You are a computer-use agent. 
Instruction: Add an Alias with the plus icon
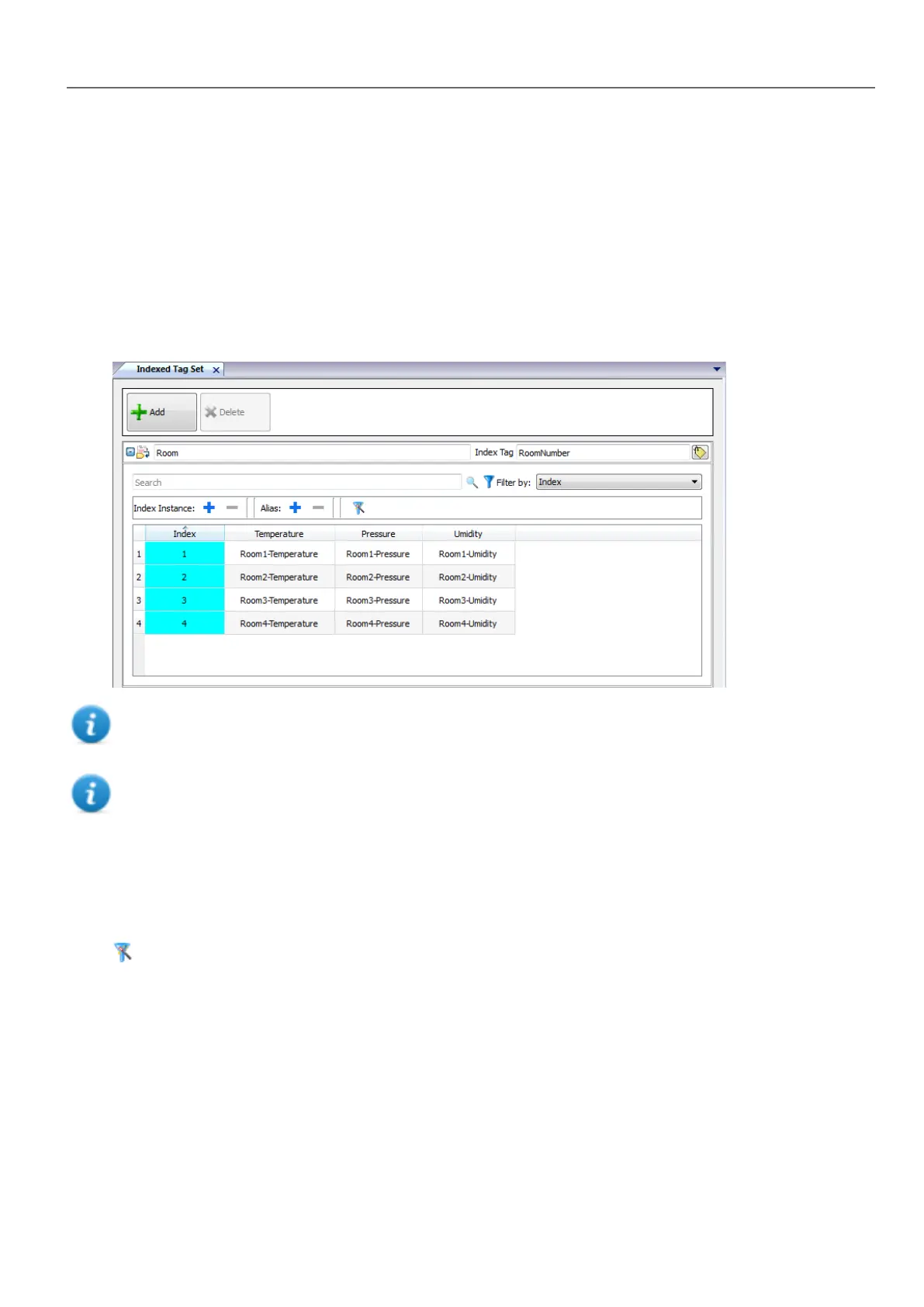point(295,508)
